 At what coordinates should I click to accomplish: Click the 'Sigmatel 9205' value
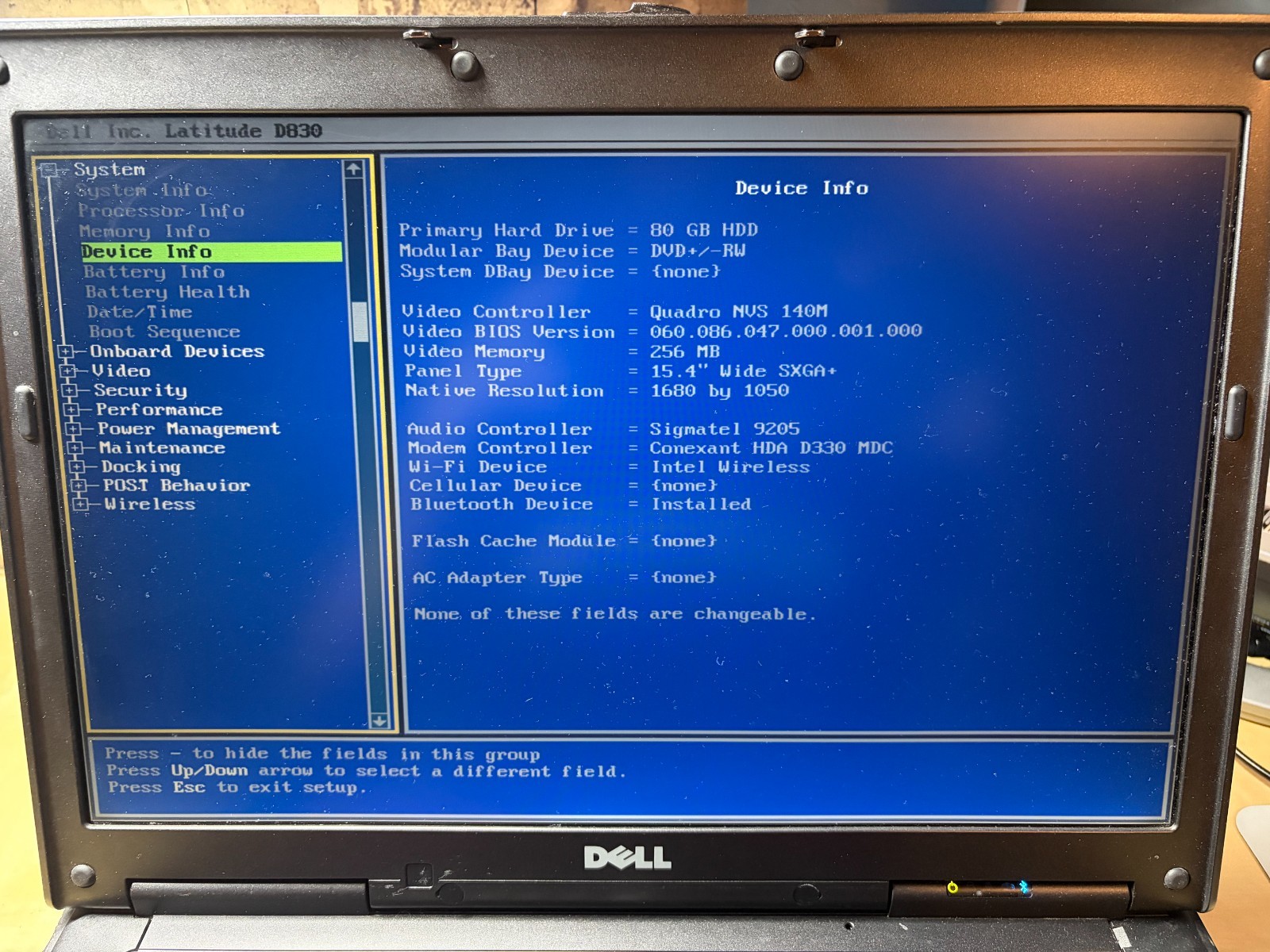(x=725, y=429)
